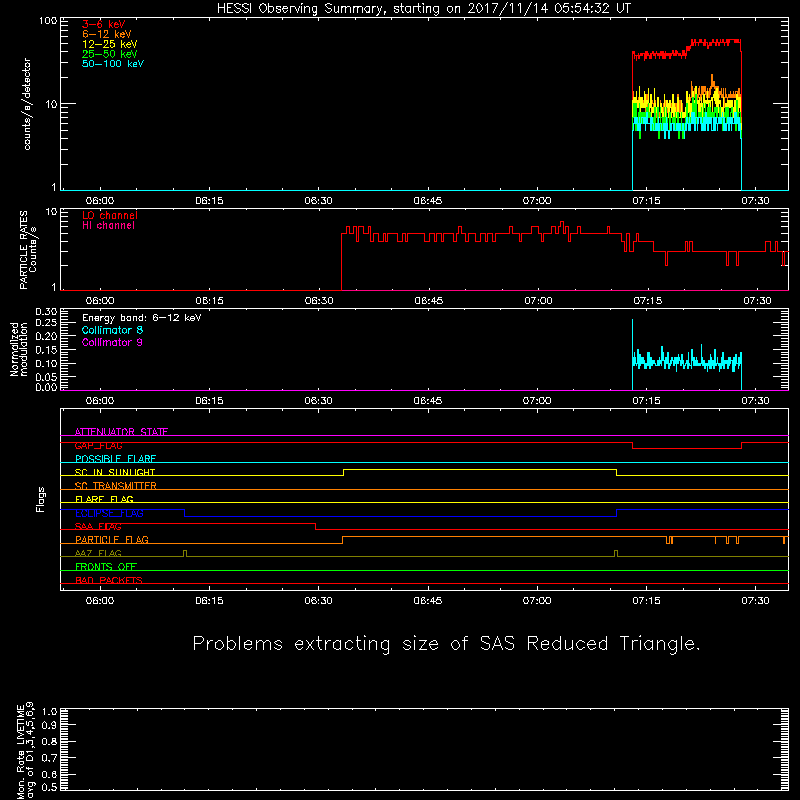The height and width of the screenshot is (800, 800).
Task: Click the vertical Flags axis label
Action: click(40, 499)
